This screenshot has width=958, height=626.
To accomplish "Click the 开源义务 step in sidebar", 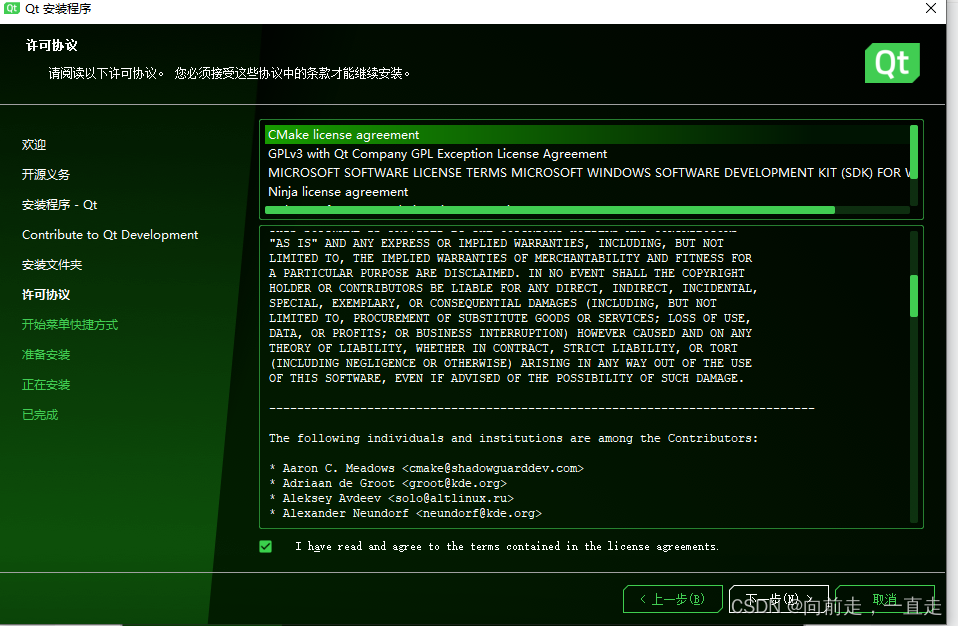I will pos(46,175).
